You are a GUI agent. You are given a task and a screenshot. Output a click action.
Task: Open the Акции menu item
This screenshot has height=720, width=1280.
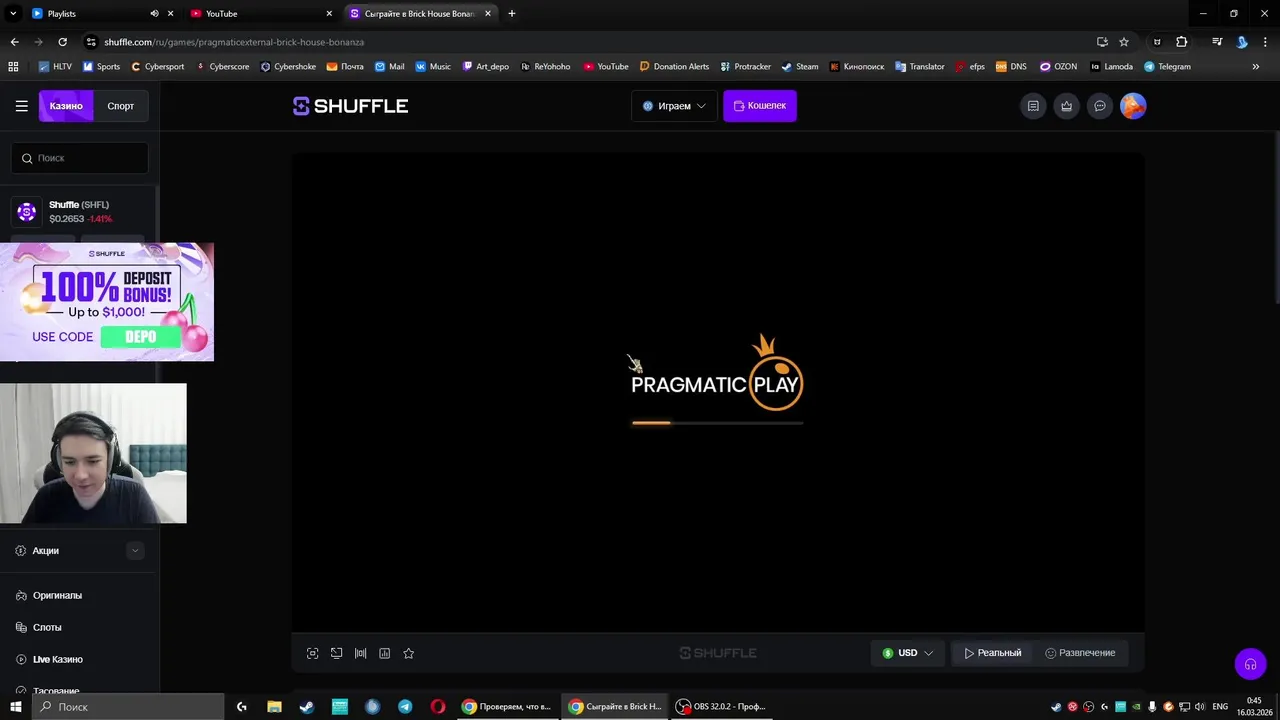pos(45,551)
